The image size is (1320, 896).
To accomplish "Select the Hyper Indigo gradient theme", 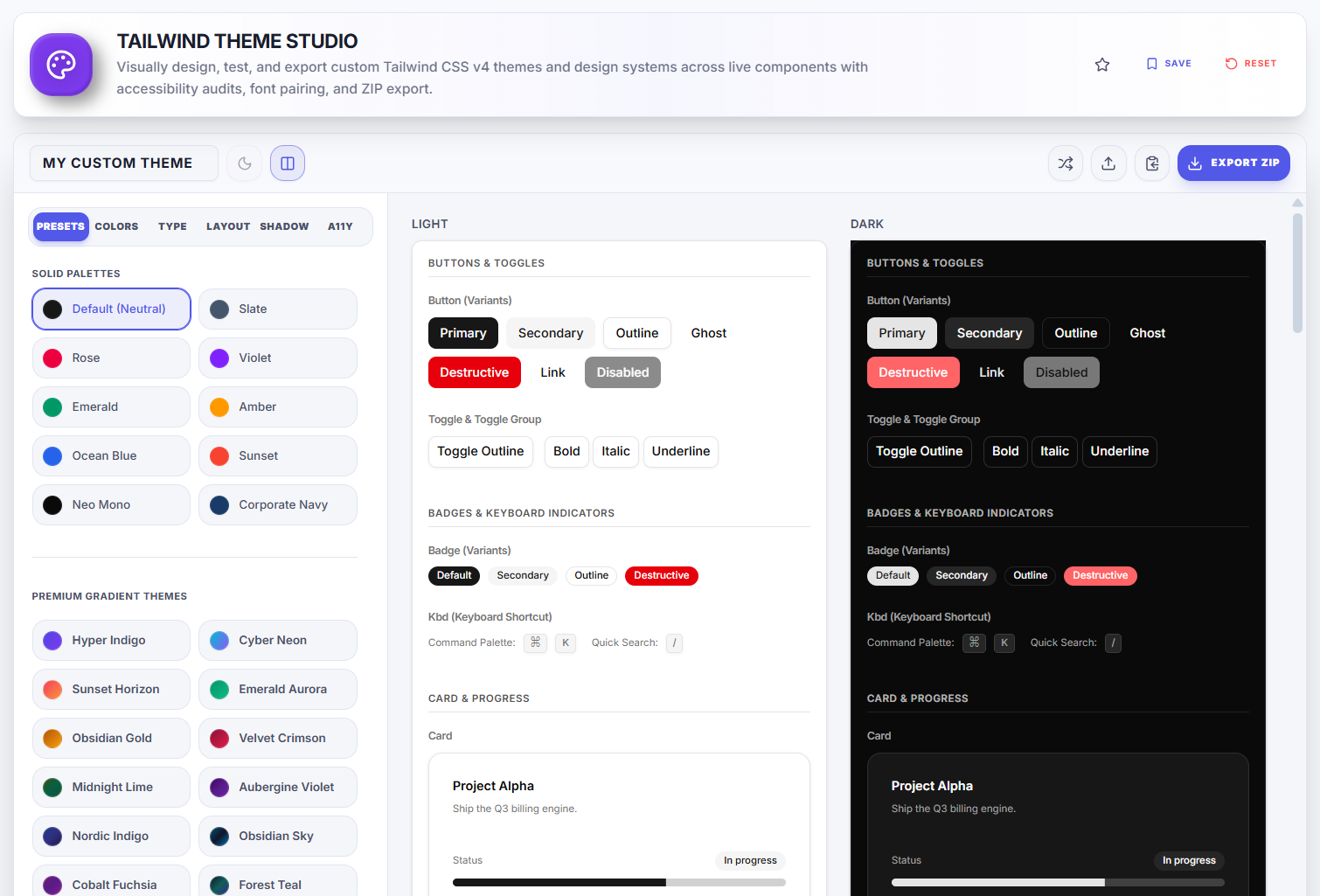I will coord(111,641).
